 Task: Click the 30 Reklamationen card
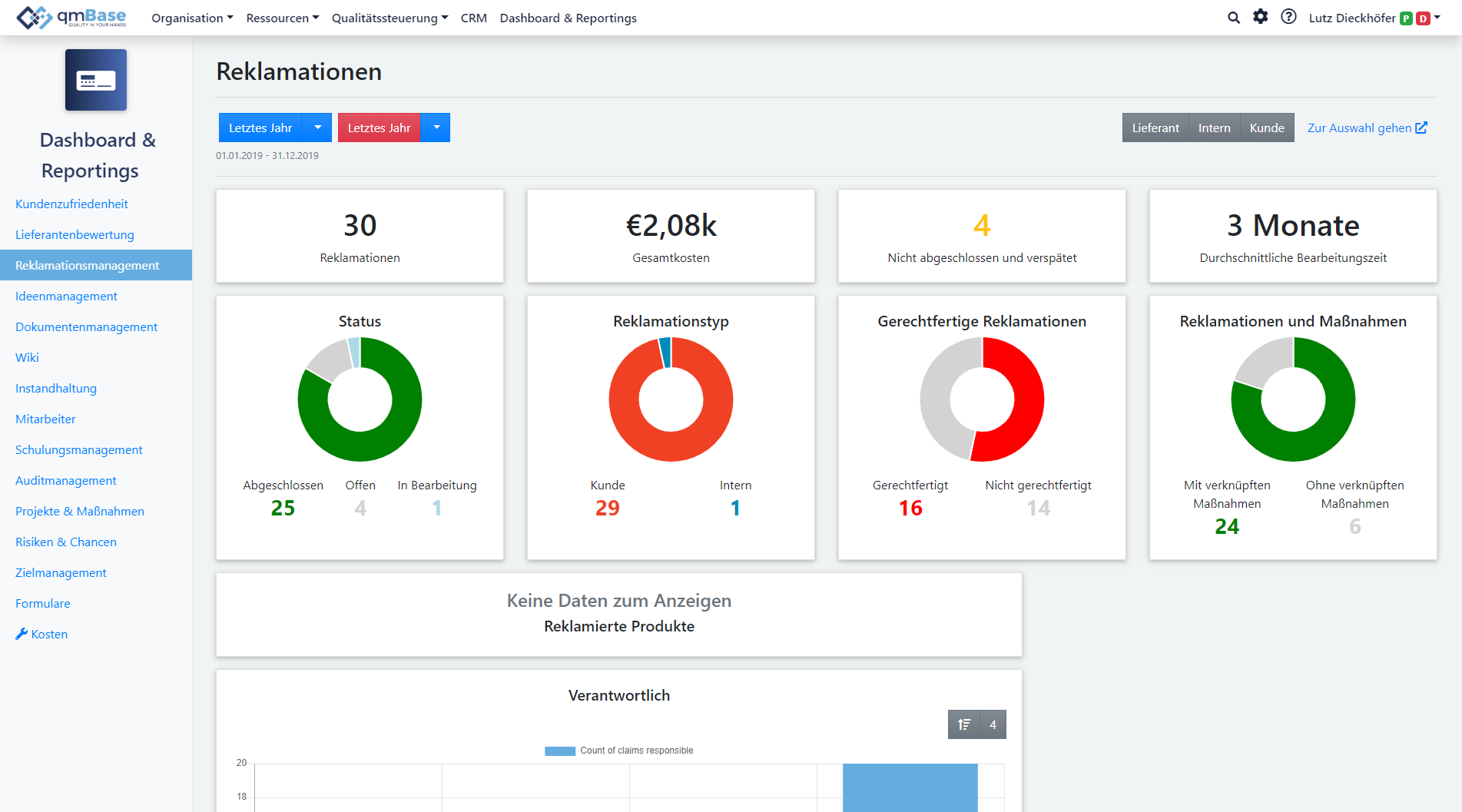(360, 236)
